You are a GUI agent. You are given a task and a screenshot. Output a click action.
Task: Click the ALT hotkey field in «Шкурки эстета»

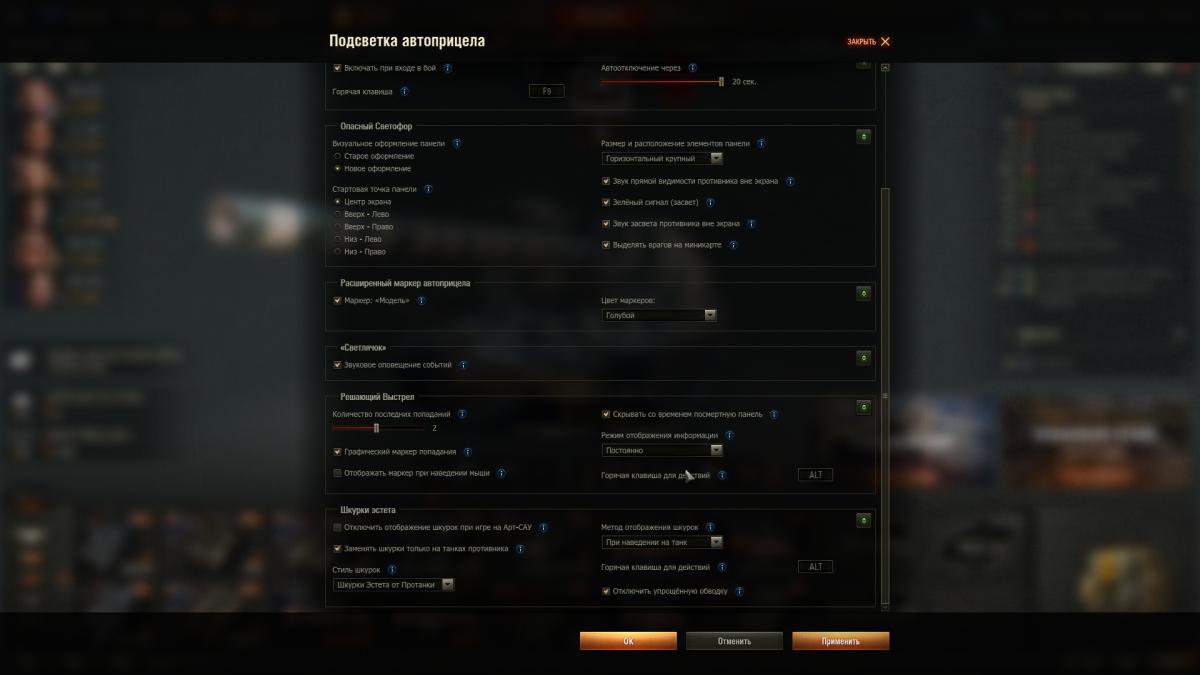tap(815, 567)
